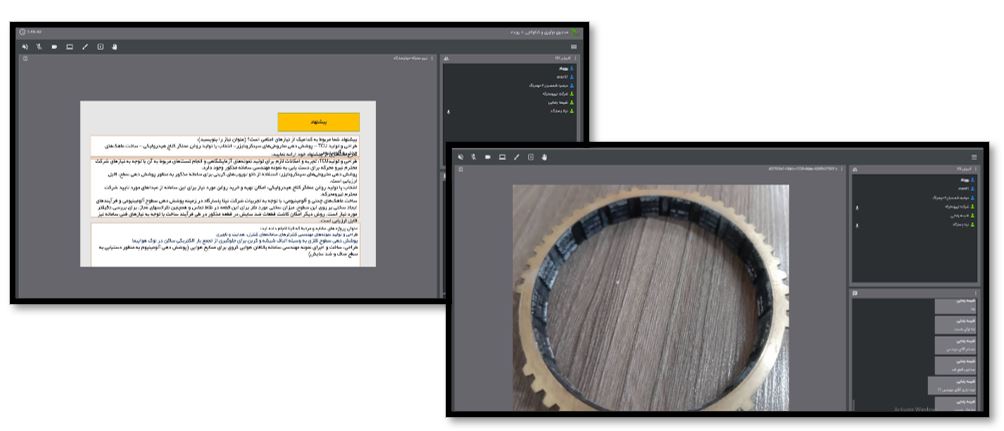Start the webcam in the left meeting window
This screenshot has width=1004, height=431.
54,47
